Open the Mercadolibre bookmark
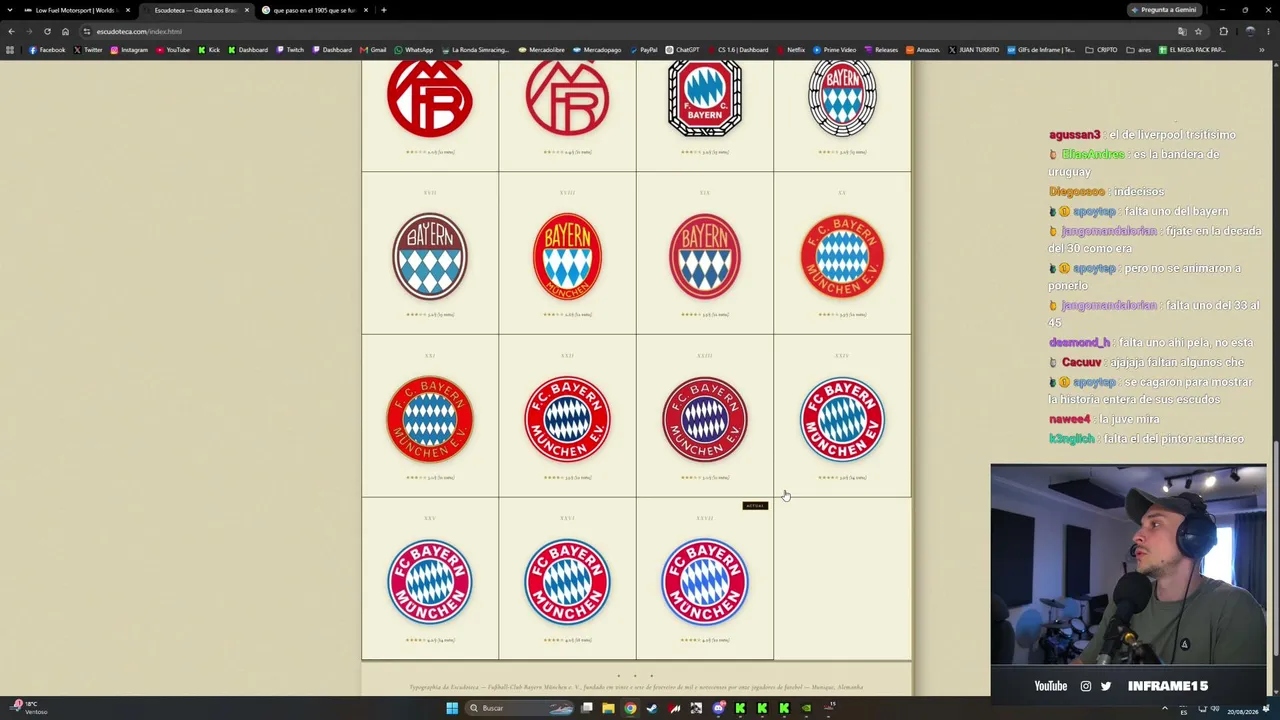This screenshot has width=1280, height=720. point(542,50)
